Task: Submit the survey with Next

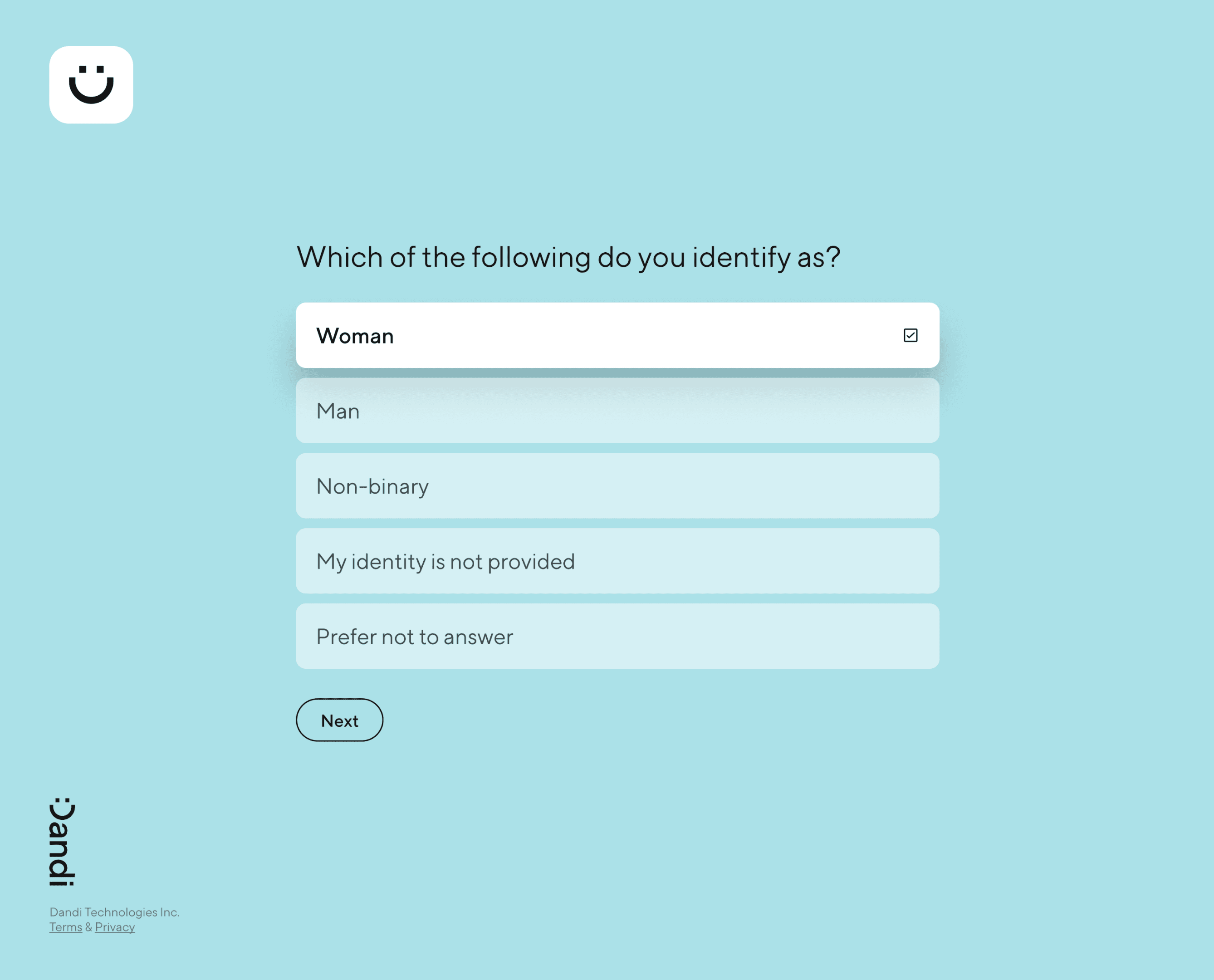Action: coord(339,720)
